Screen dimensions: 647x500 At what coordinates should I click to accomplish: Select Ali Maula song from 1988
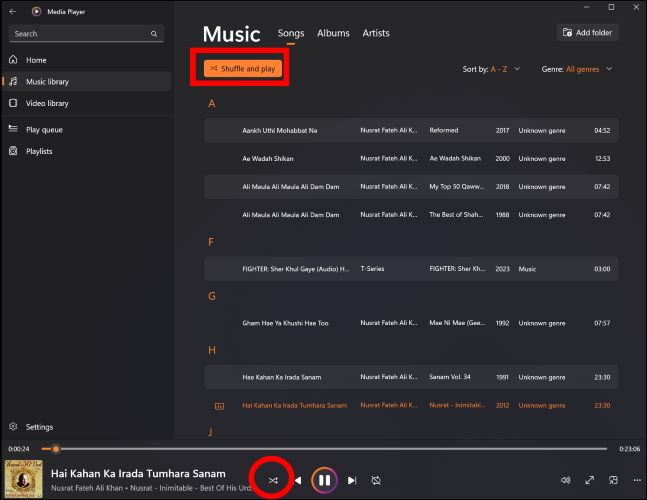point(411,215)
